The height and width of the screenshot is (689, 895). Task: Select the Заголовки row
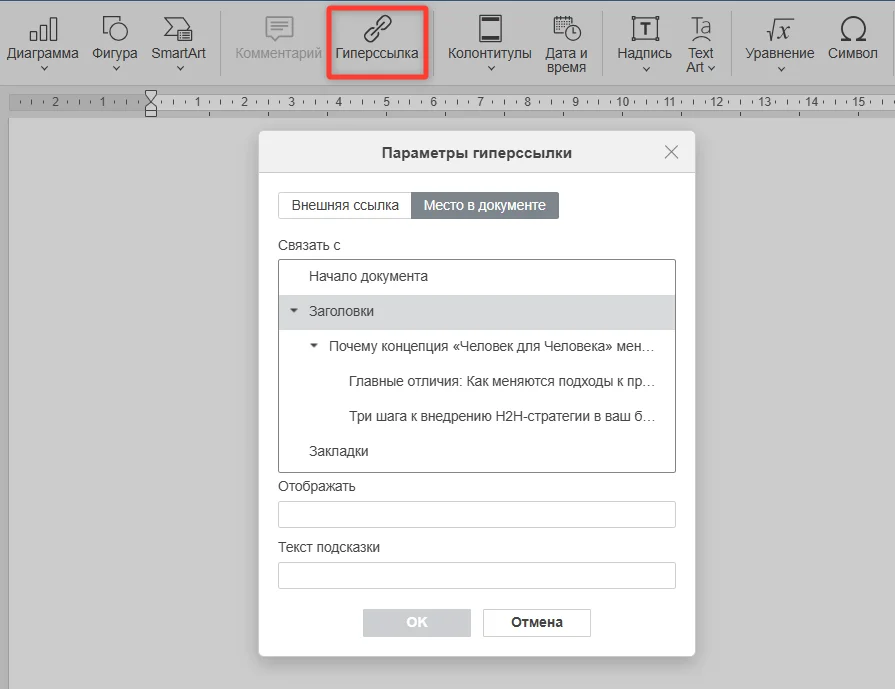[477, 312]
